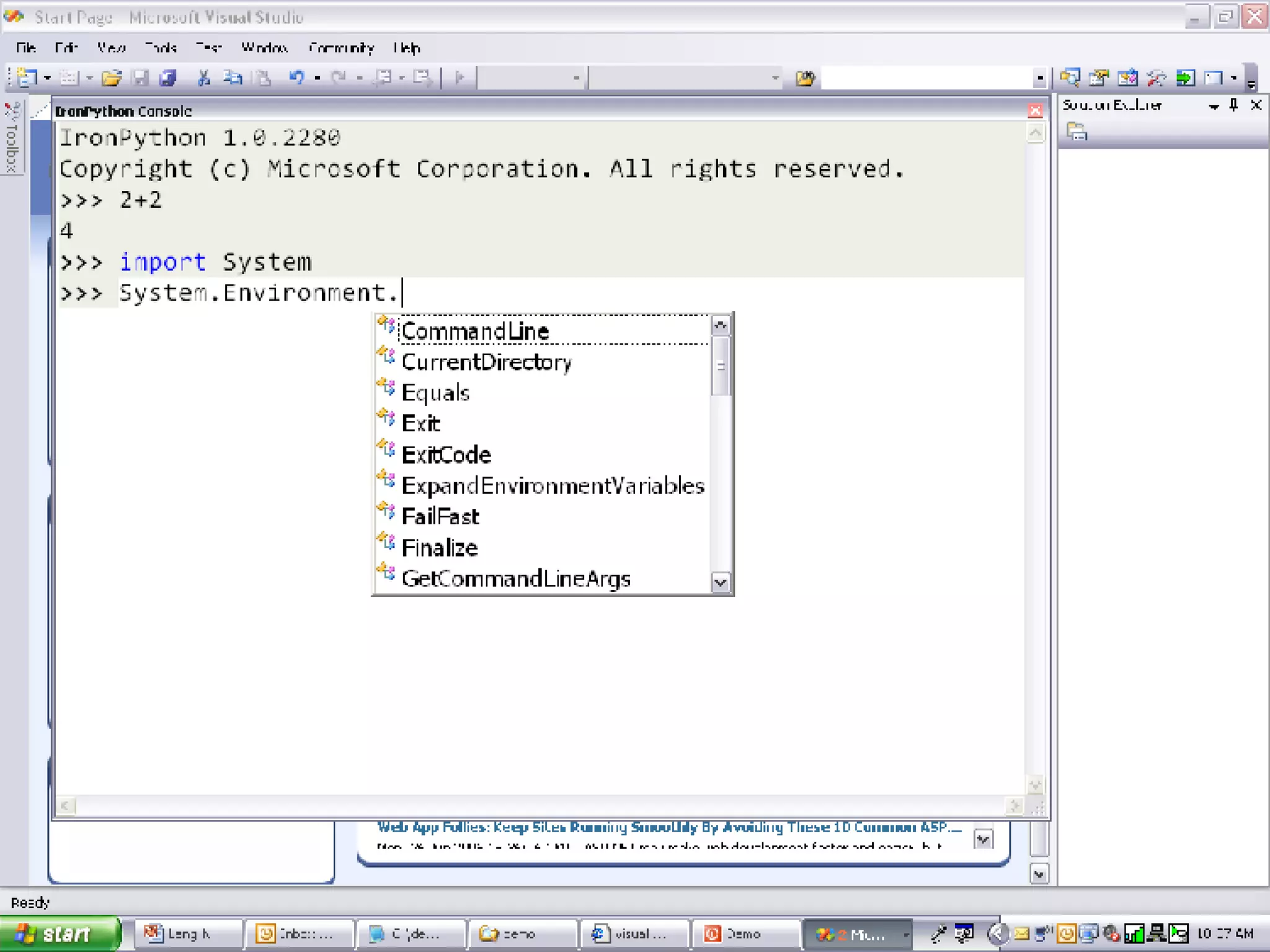Open the solution configuration combo box
This screenshot has width=1270, height=952.
point(531,78)
